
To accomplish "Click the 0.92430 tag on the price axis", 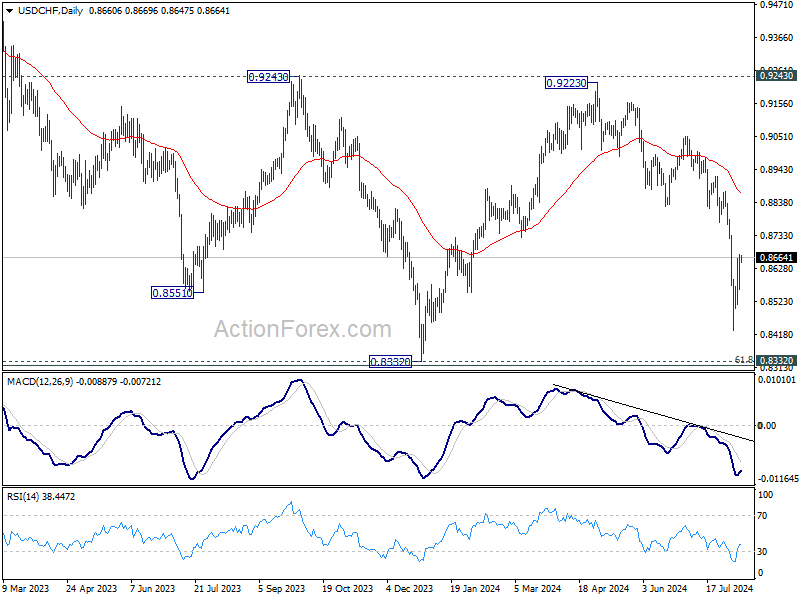I will pos(776,76).
